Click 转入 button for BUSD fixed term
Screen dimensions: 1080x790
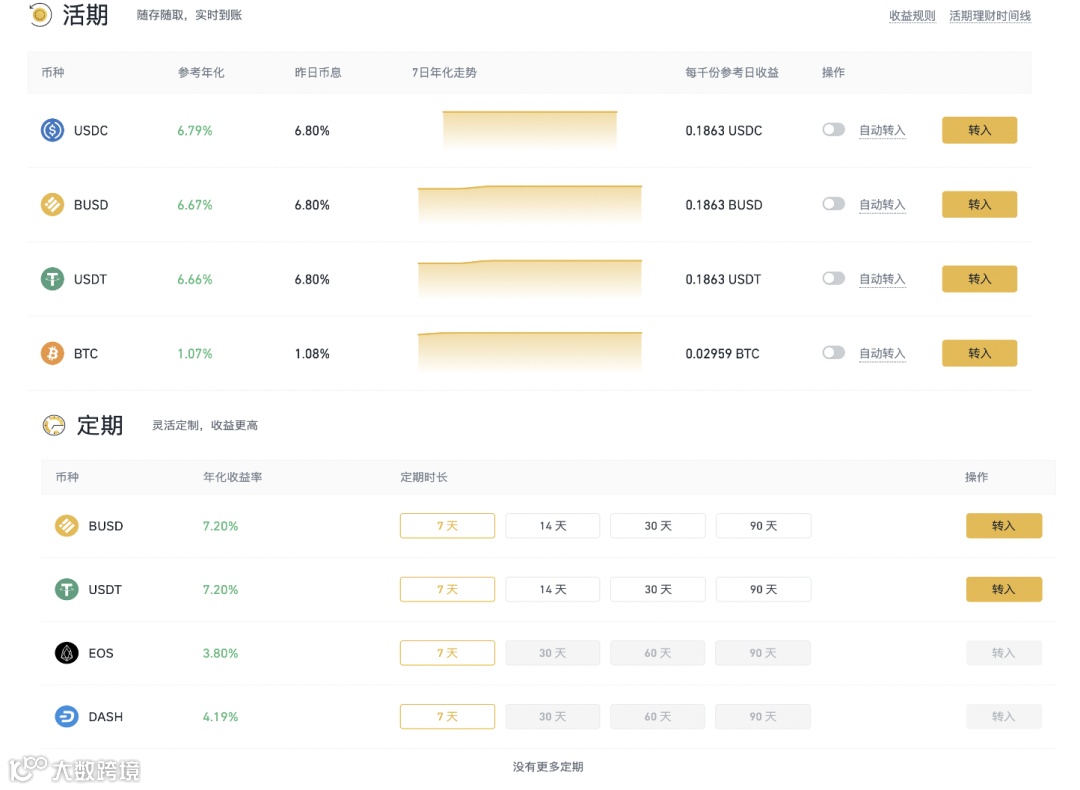(1004, 525)
